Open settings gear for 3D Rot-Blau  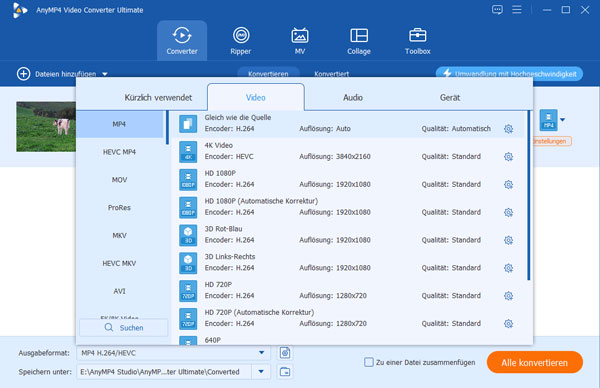[508, 240]
